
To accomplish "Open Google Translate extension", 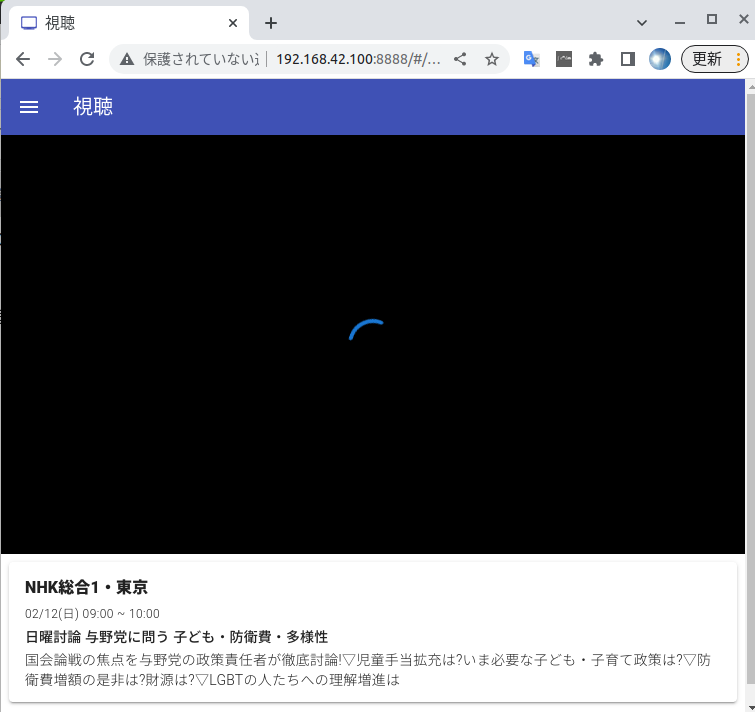I will 532,59.
